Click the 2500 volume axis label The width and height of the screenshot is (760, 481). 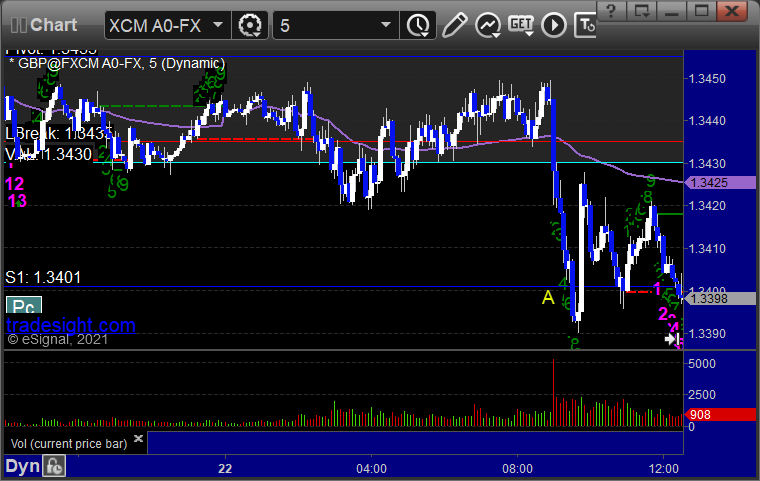(x=701, y=395)
